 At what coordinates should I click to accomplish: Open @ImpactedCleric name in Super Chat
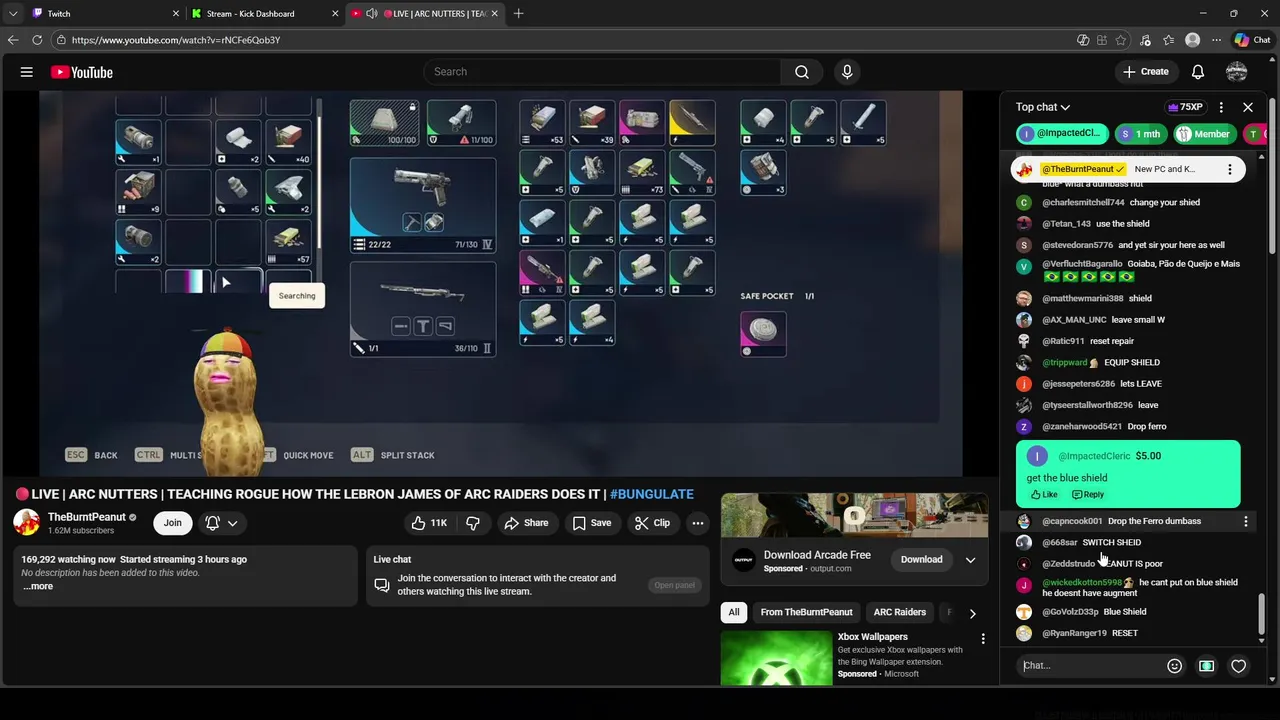tap(1094, 456)
